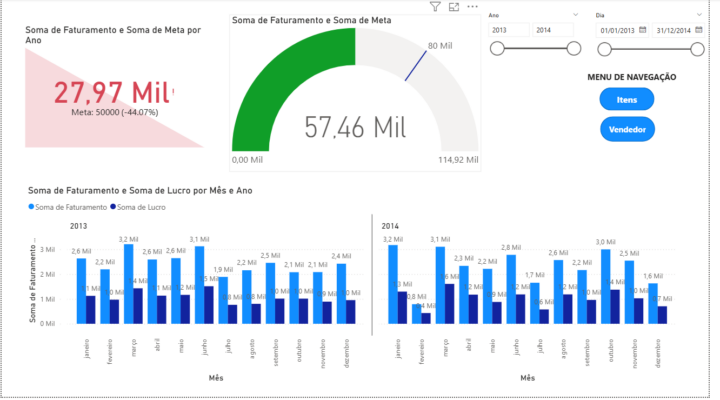Click the Soma de Faturamento legend marker
Screen dimensions: 720x400
coord(31,207)
